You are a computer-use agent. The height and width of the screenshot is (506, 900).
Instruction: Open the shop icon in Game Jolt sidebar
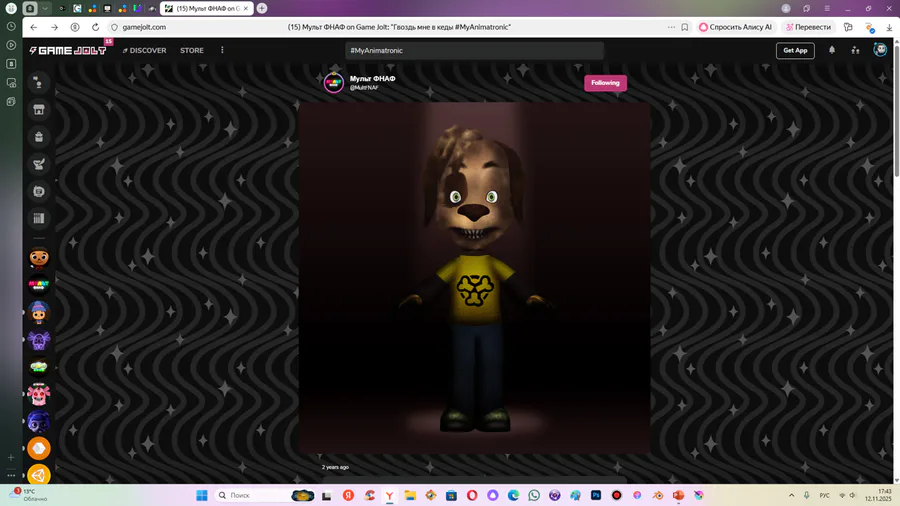coord(38,110)
